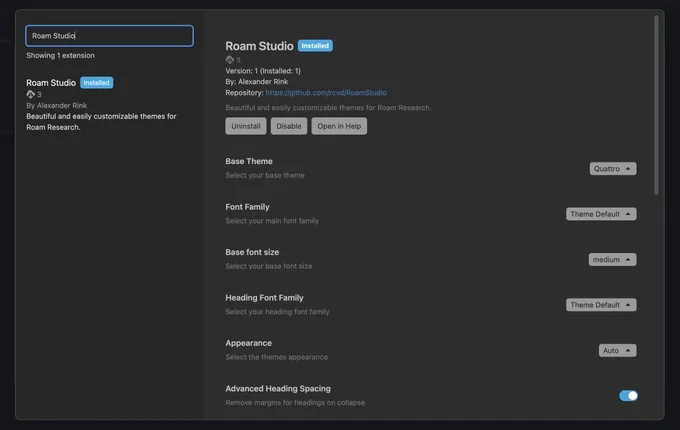Click 'By Alexander Rink' in extension list
Image resolution: width=680 pixels, height=430 pixels.
56,105
